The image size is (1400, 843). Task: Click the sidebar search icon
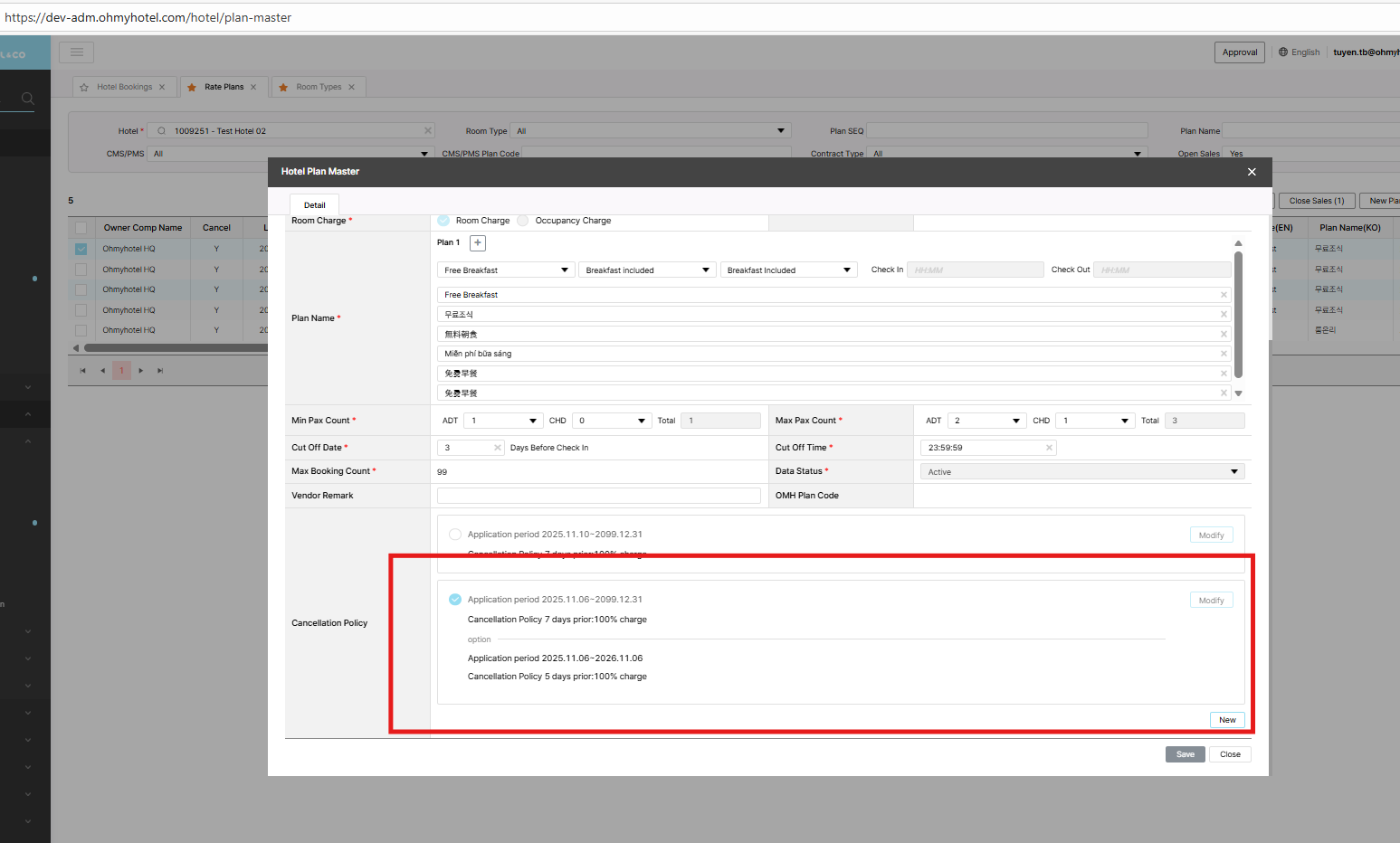pos(27,99)
